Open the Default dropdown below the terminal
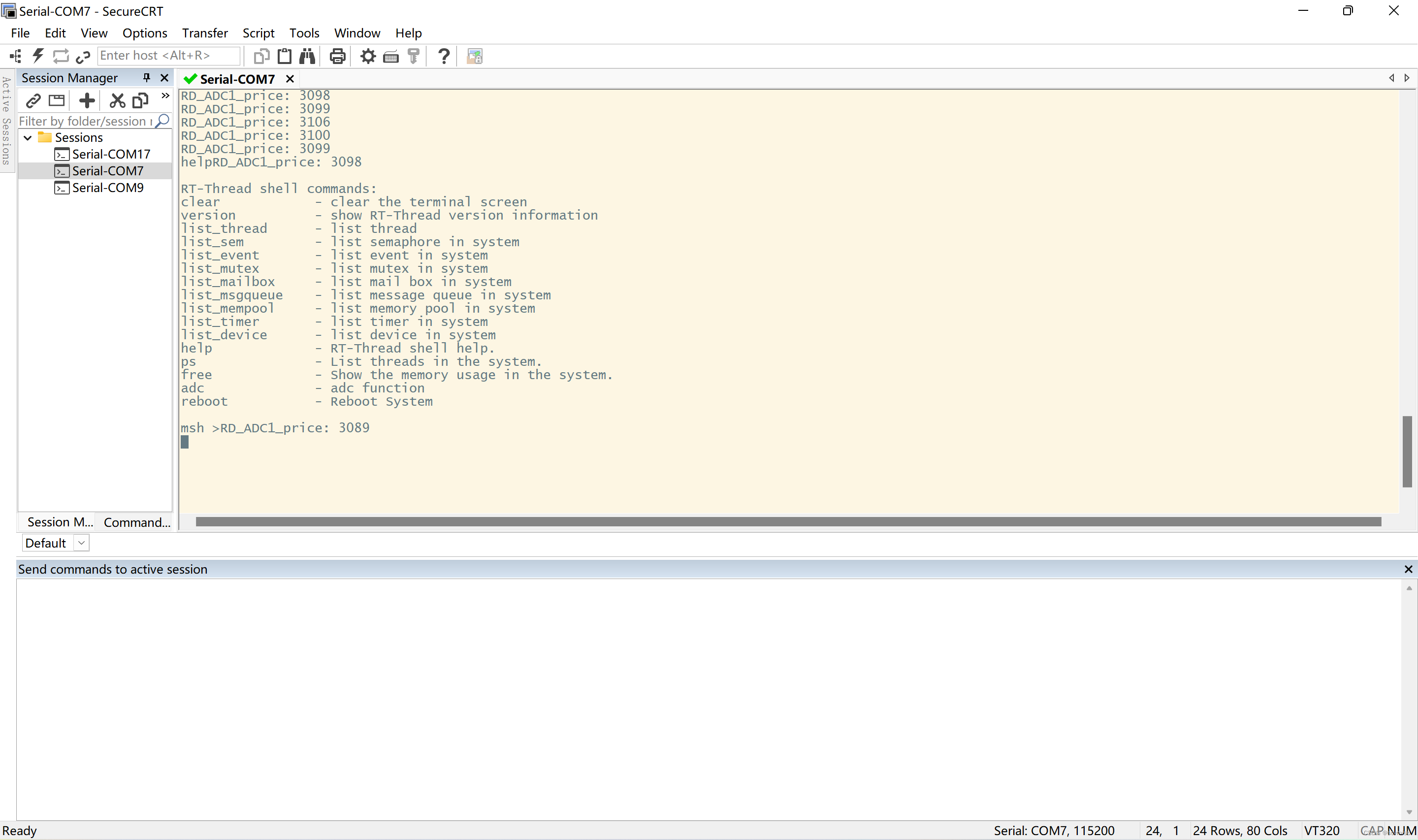1418x840 pixels. point(81,543)
